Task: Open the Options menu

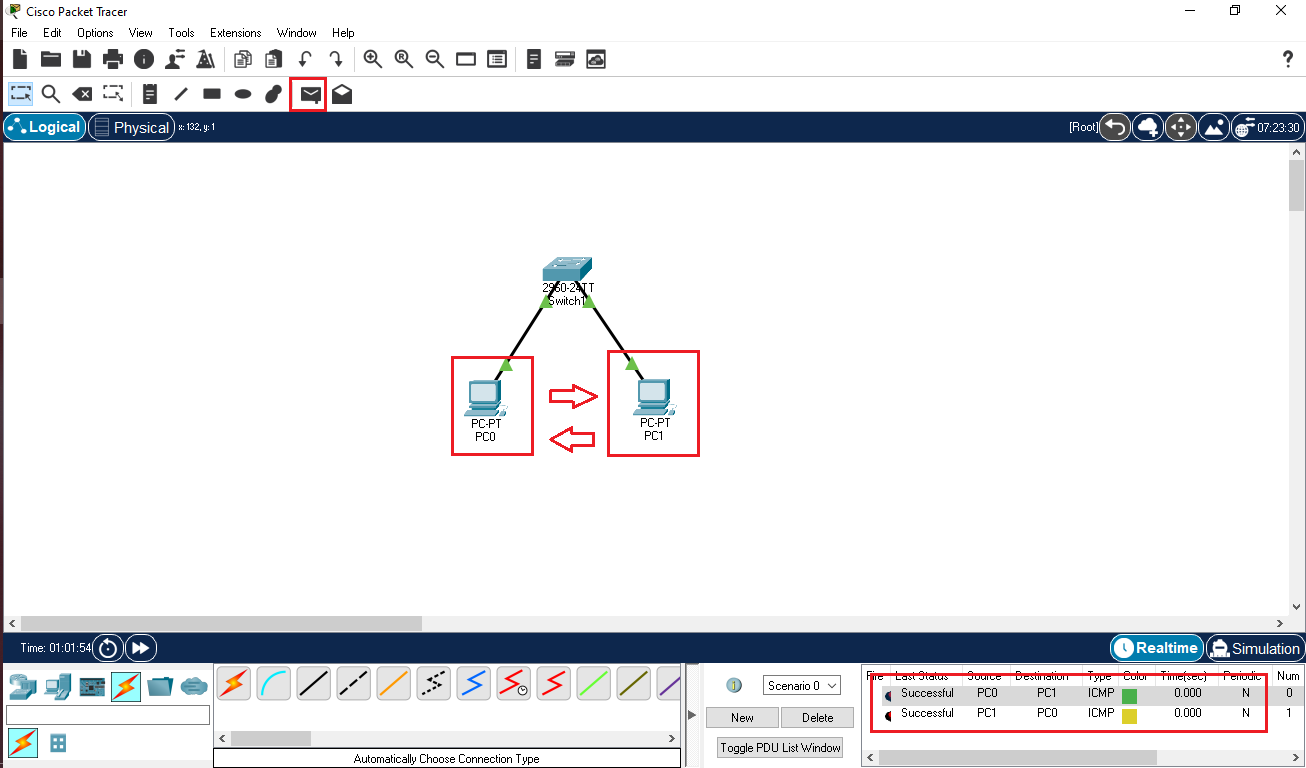Action: [x=95, y=33]
